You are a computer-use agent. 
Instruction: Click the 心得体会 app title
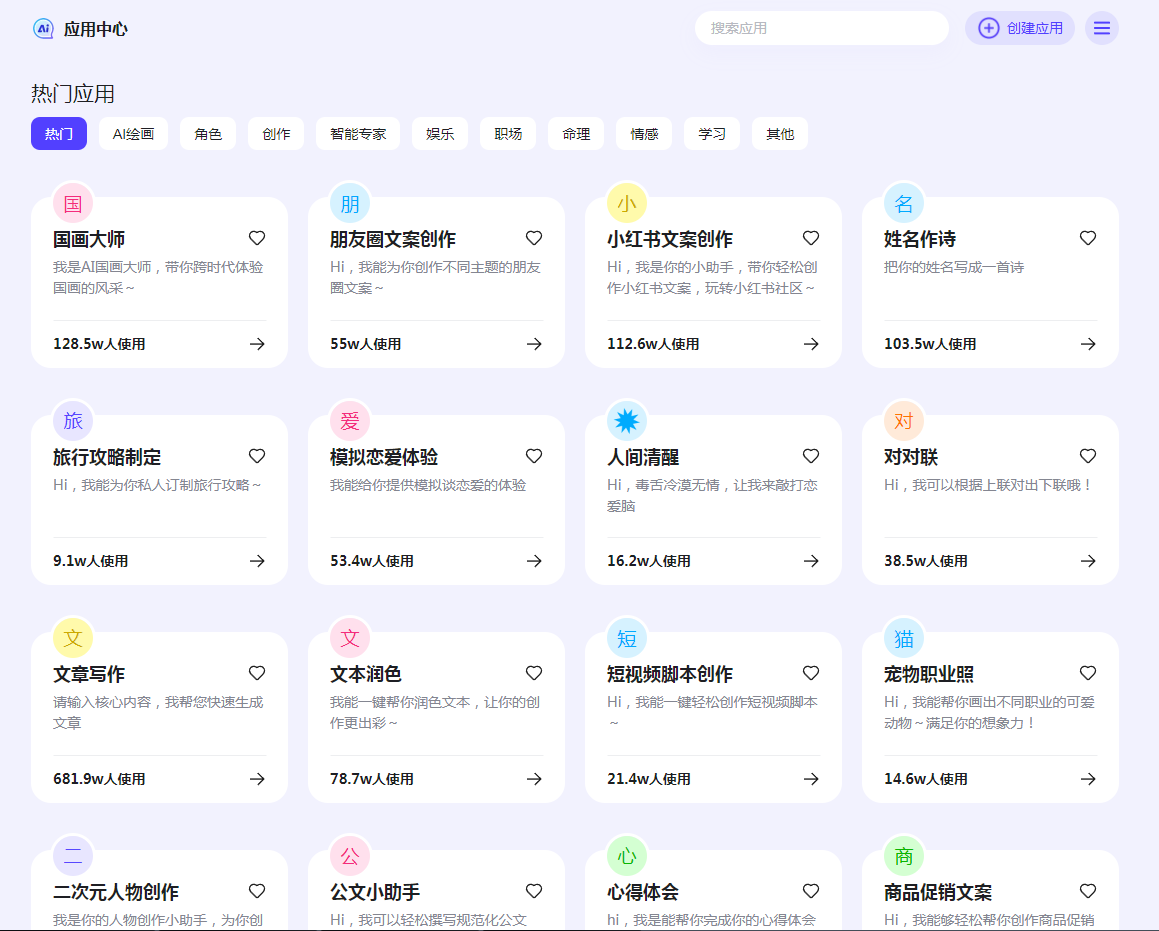tap(643, 892)
